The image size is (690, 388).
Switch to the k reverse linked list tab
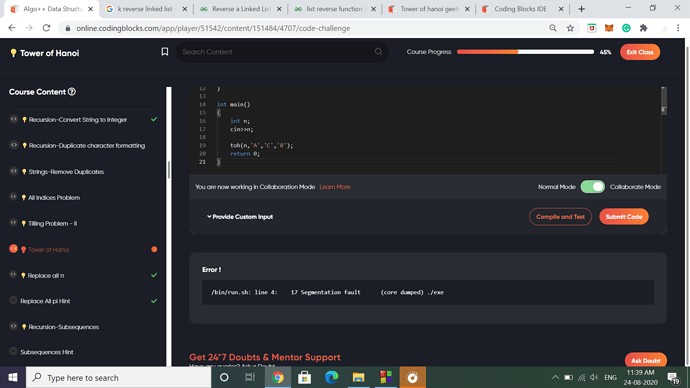146,9
